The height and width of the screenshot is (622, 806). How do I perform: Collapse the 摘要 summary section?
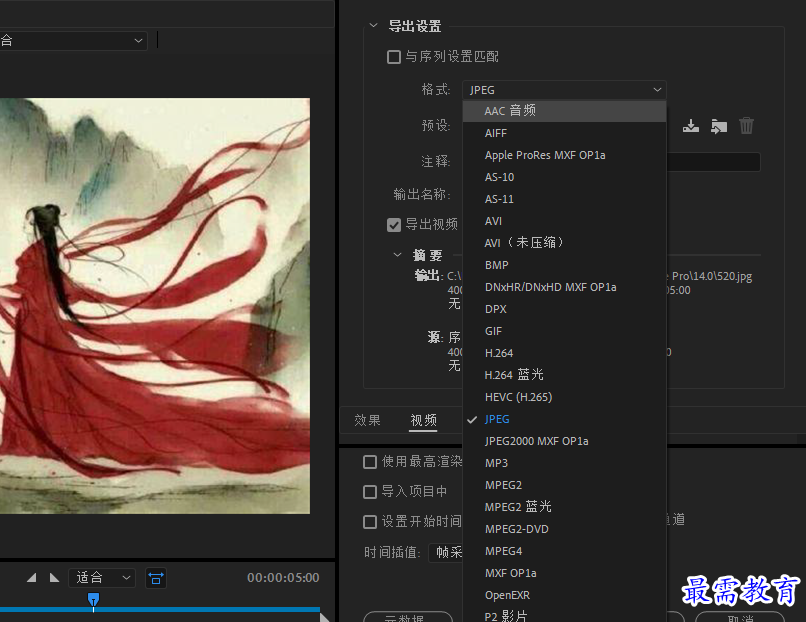pyautogui.click(x=397, y=254)
